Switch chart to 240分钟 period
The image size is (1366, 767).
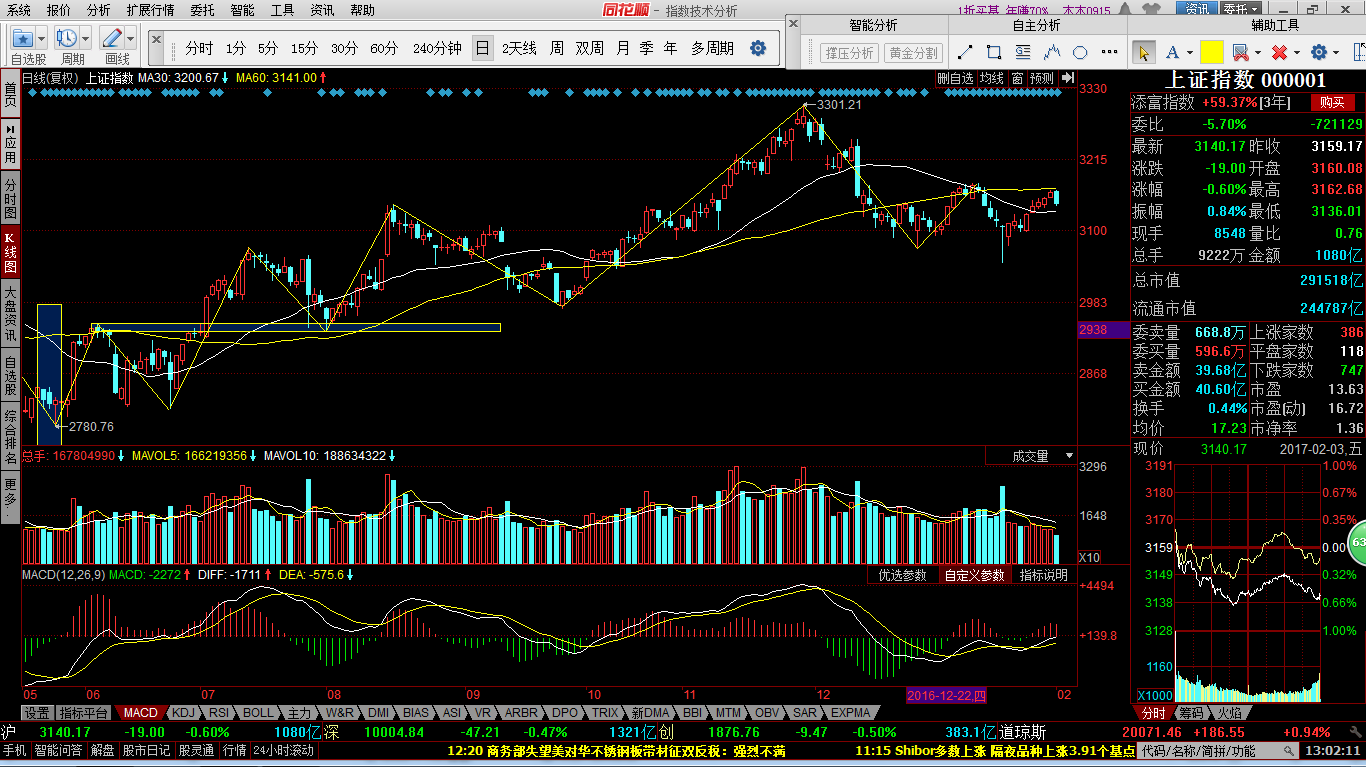(437, 48)
